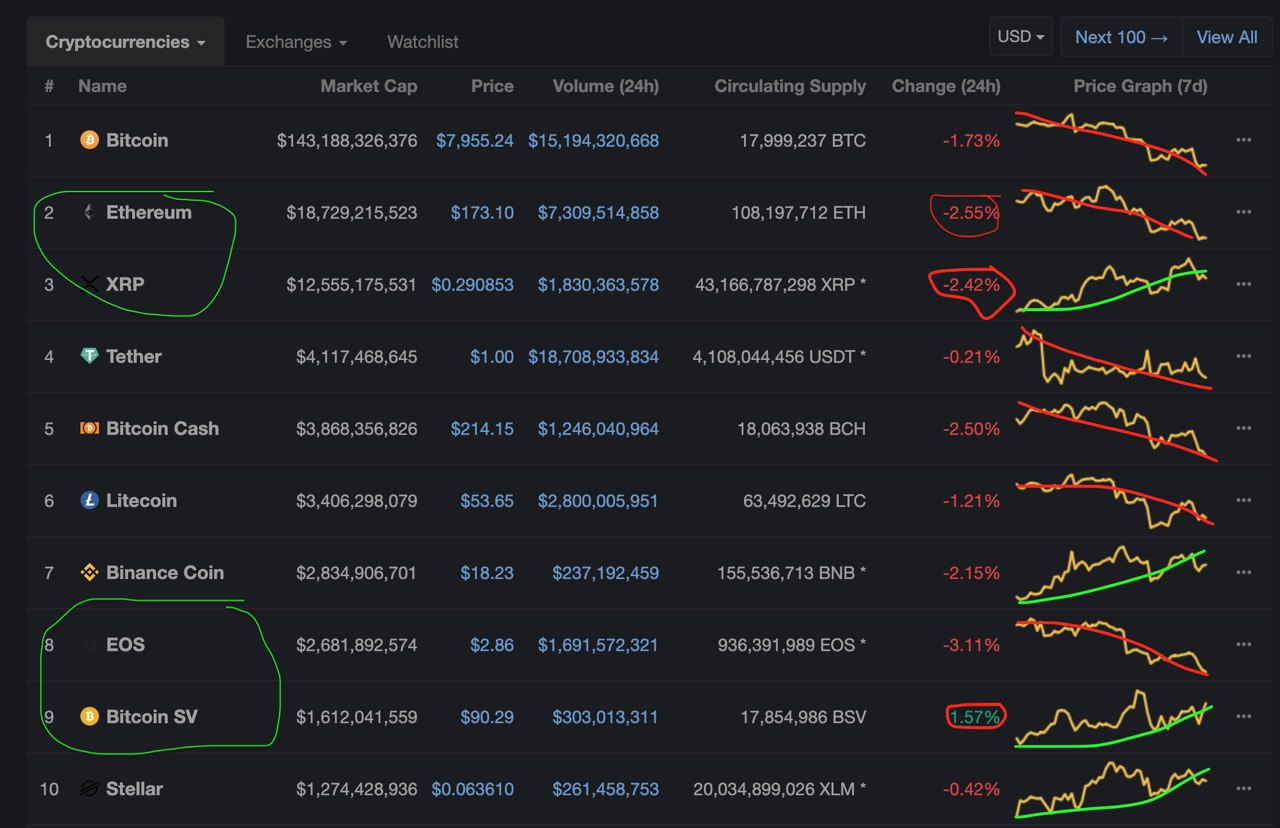This screenshot has height=828, width=1280.
Task: Open the Ethereum name link
Action: (x=149, y=212)
